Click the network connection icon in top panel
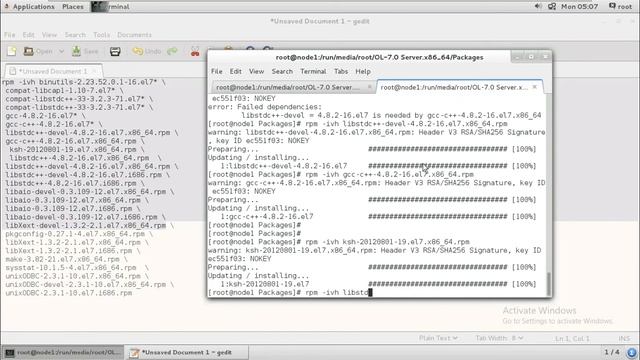 [552, 6]
